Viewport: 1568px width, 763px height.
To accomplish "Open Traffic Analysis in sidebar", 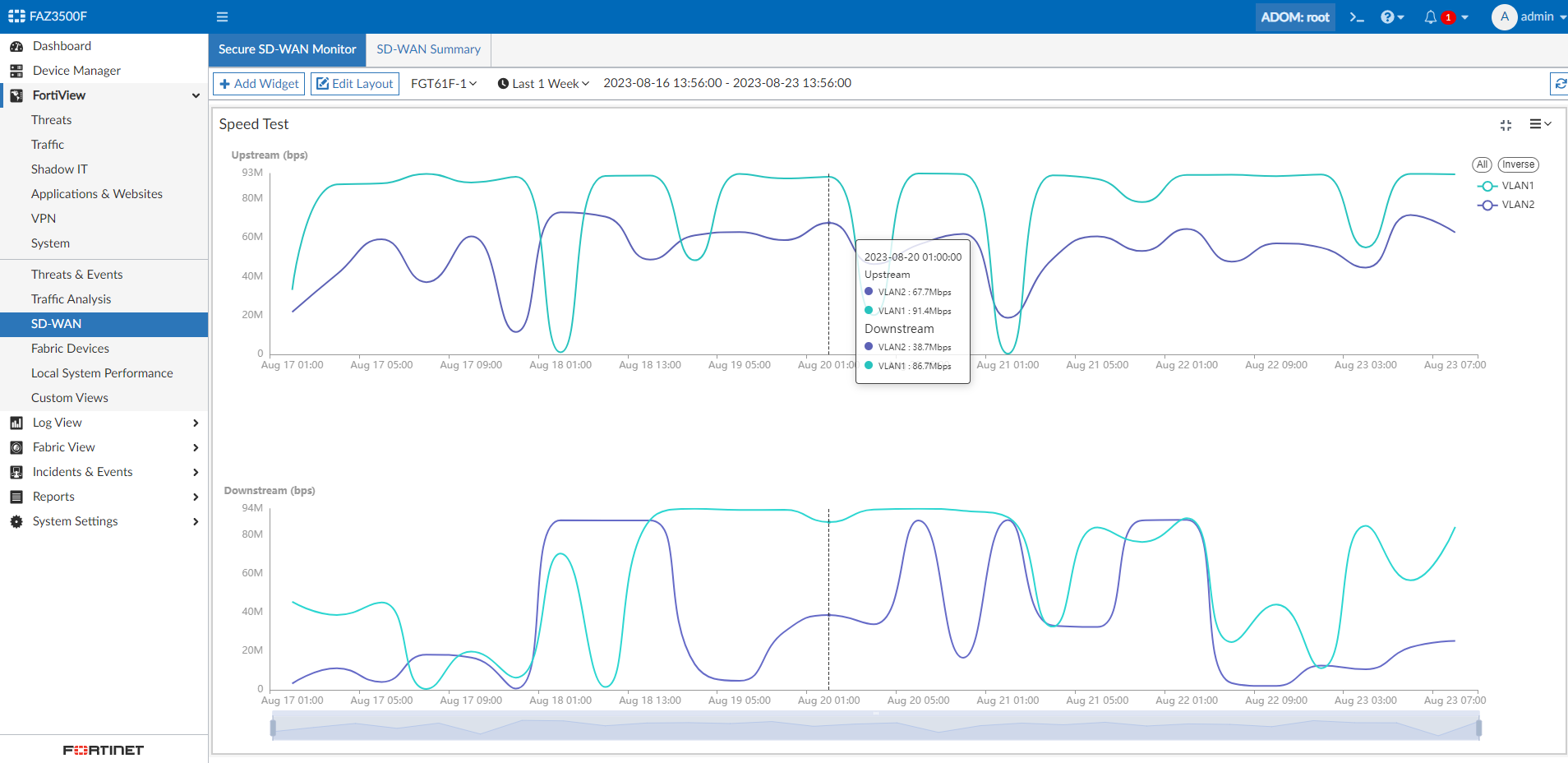I will (71, 299).
